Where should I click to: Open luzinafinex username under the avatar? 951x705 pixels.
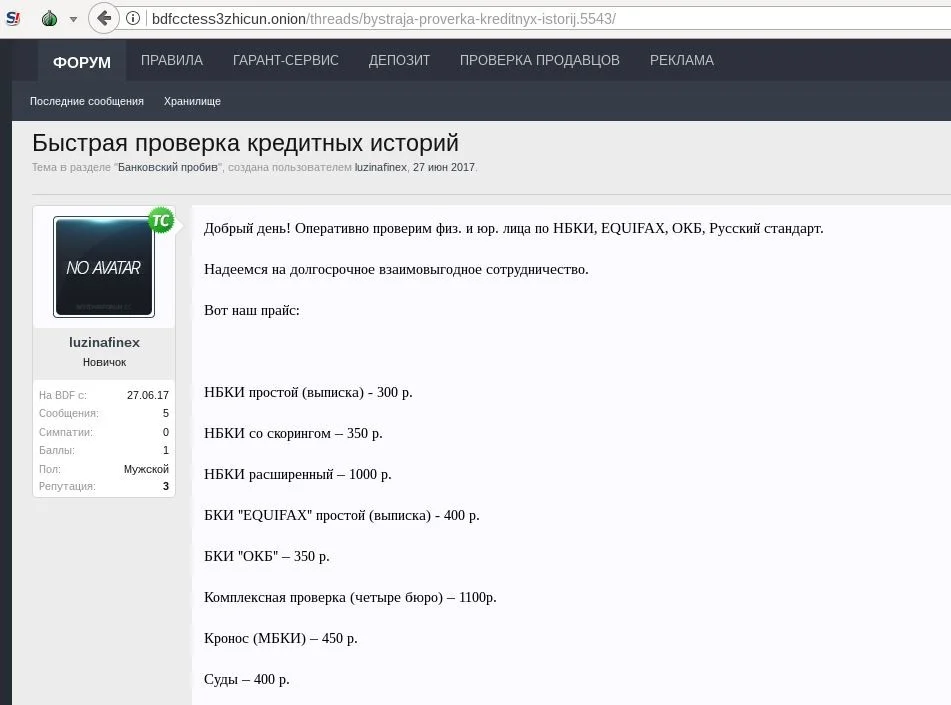(104, 342)
